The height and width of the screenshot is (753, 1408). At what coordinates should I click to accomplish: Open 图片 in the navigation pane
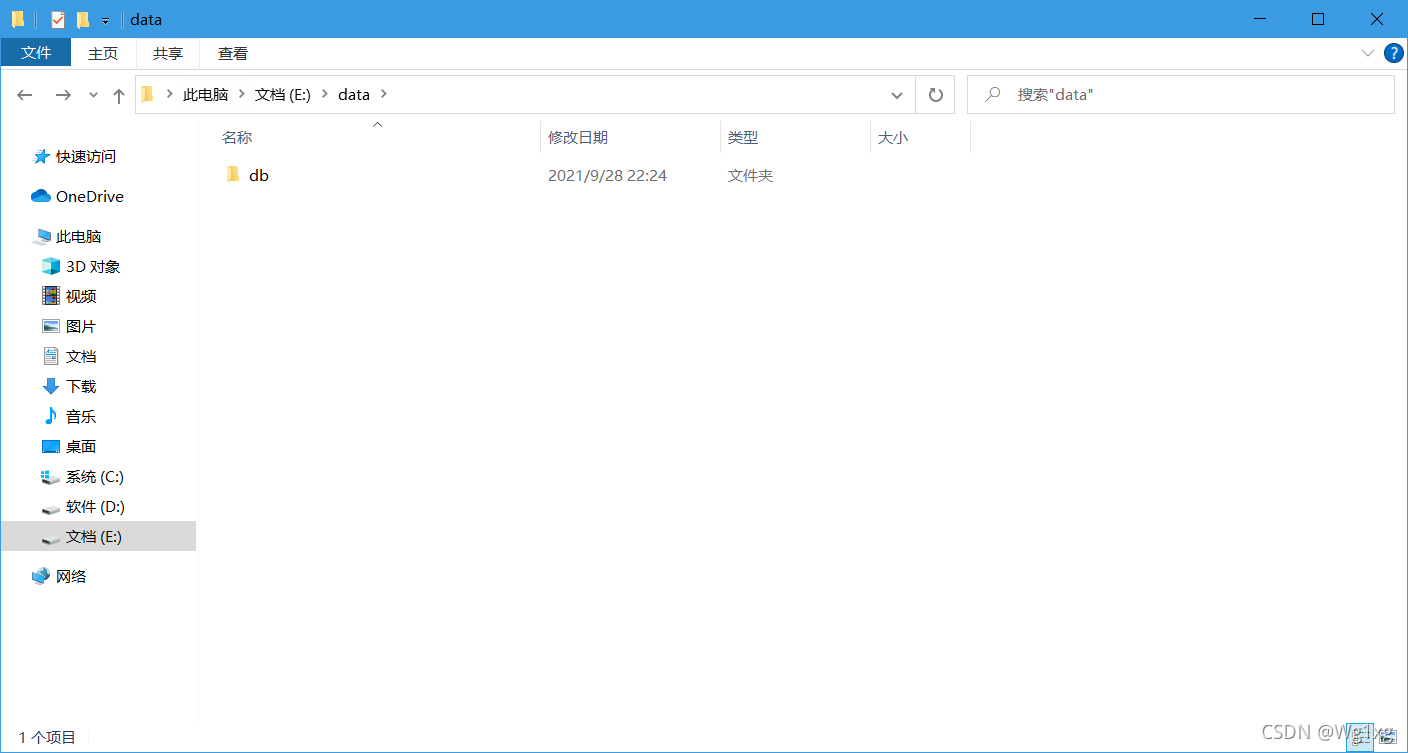tap(81, 326)
